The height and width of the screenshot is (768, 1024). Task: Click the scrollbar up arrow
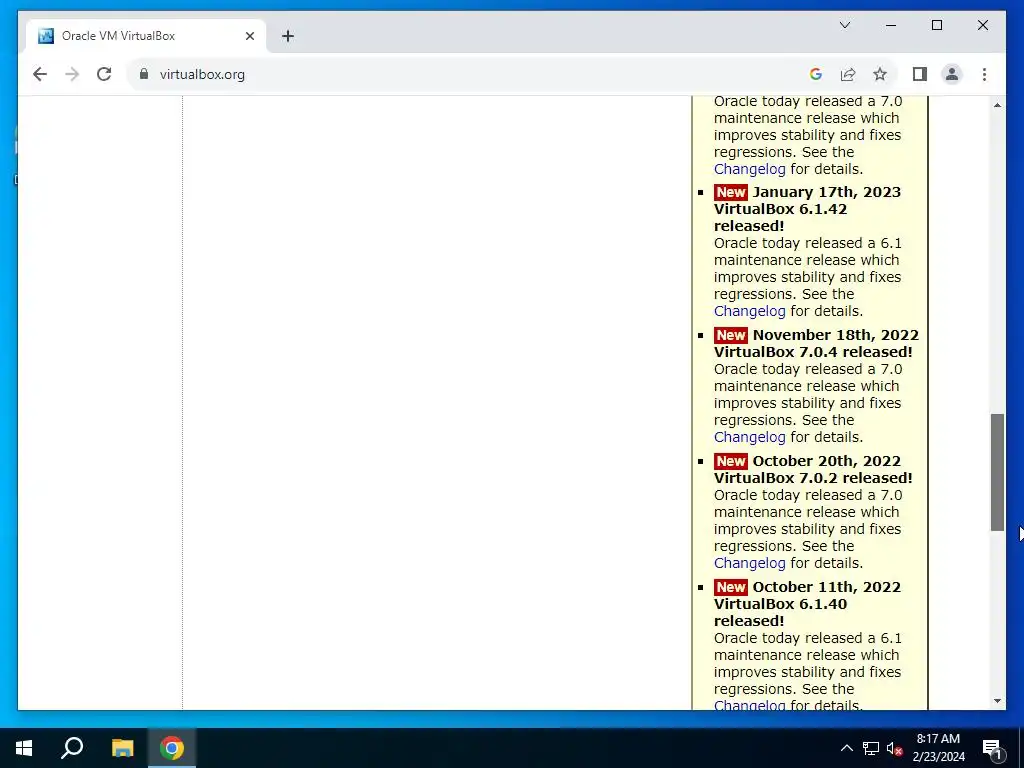997,105
